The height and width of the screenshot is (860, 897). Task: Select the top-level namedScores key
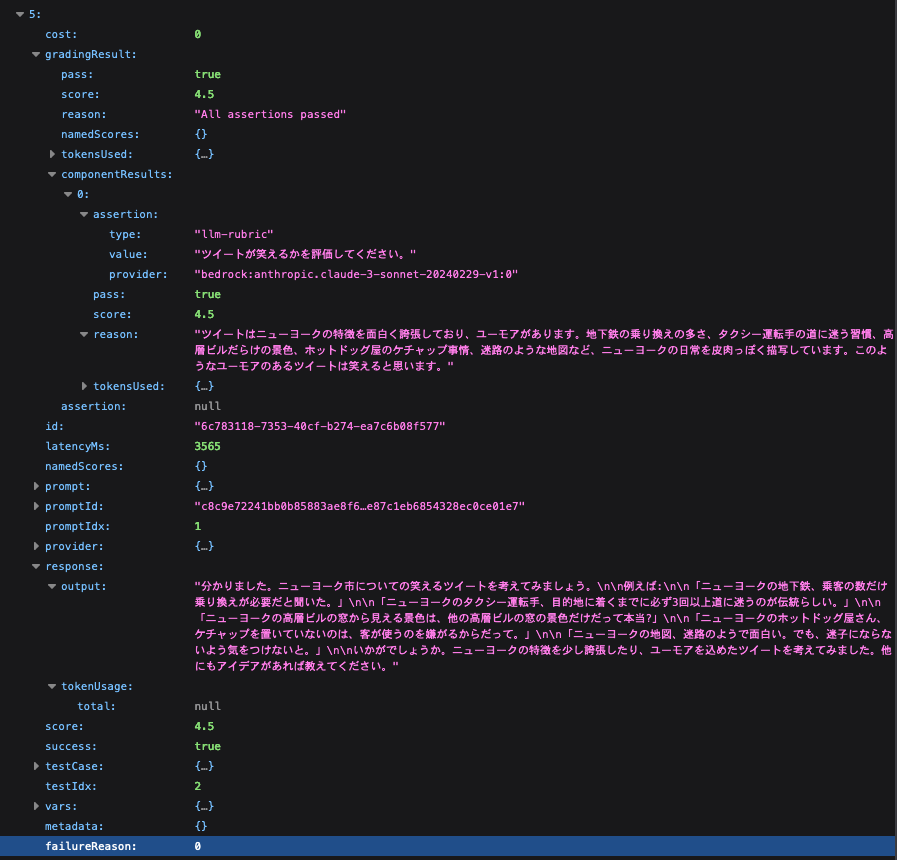[84, 466]
